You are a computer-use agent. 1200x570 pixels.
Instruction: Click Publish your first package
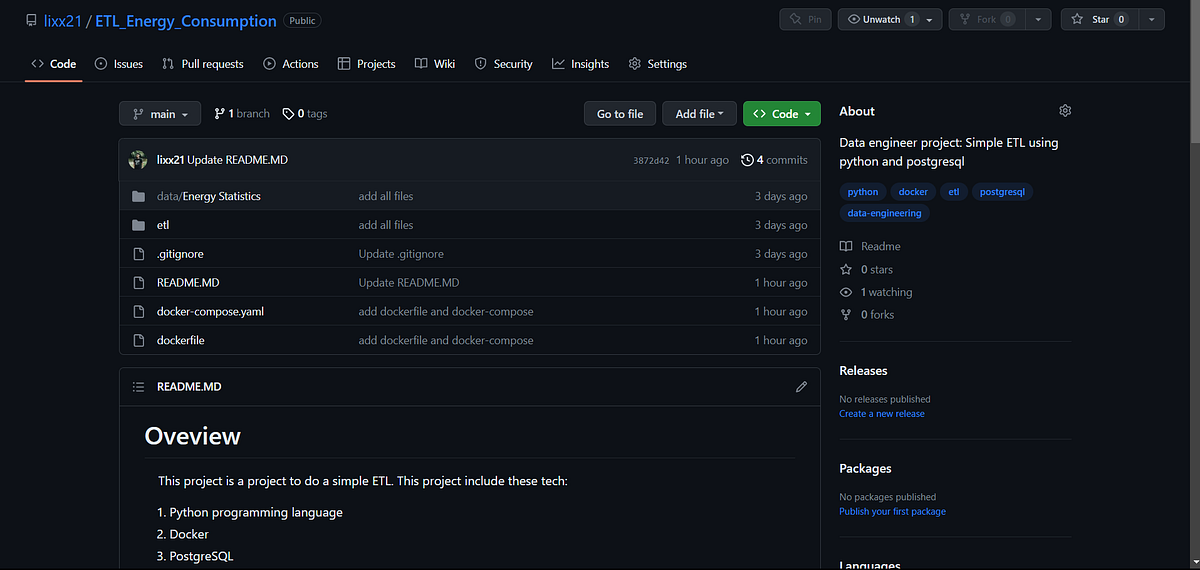pyautogui.click(x=893, y=512)
